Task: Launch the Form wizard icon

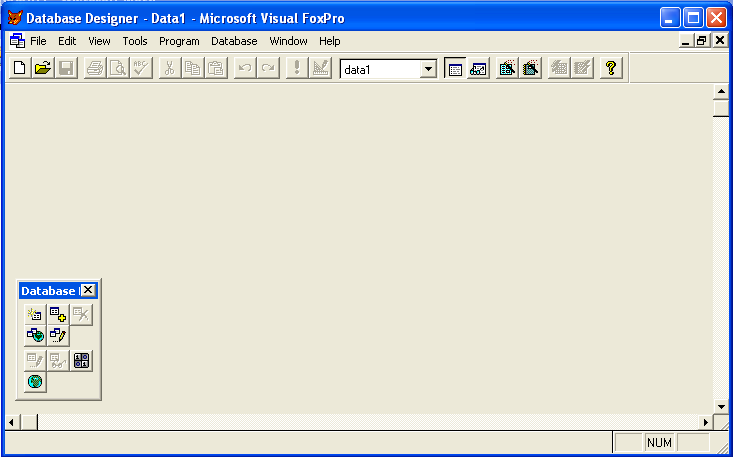Action: coord(507,69)
